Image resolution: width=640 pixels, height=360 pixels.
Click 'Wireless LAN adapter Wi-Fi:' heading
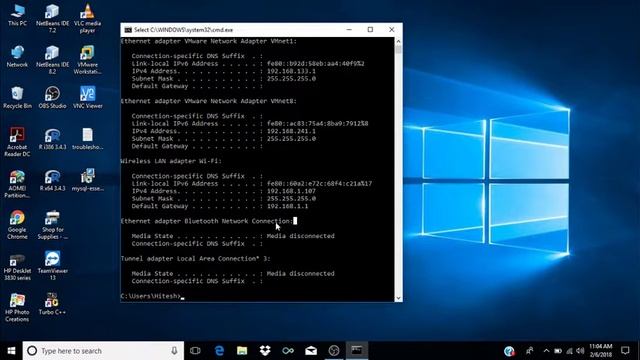171,161
